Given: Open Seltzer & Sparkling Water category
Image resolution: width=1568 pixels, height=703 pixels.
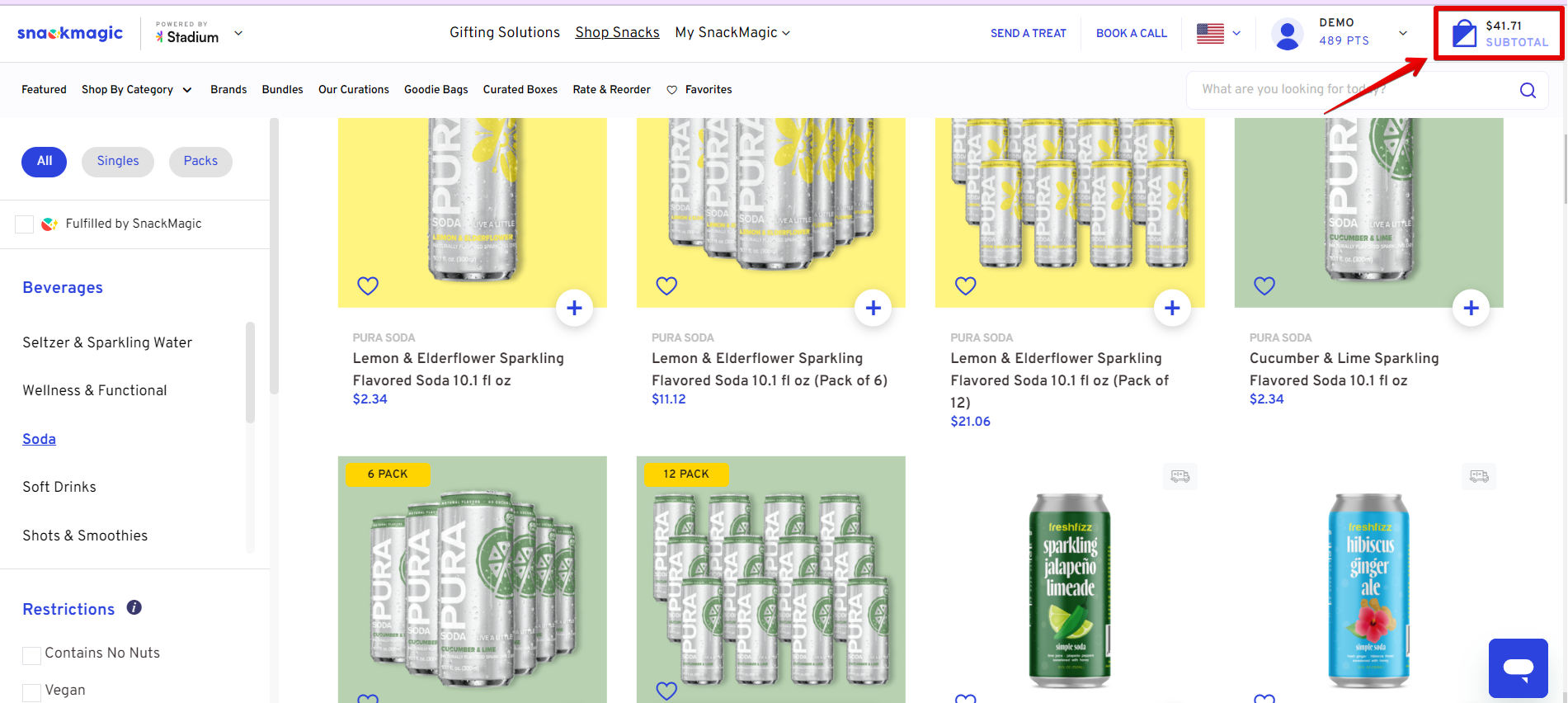Looking at the screenshot, I should click(107, 342).
